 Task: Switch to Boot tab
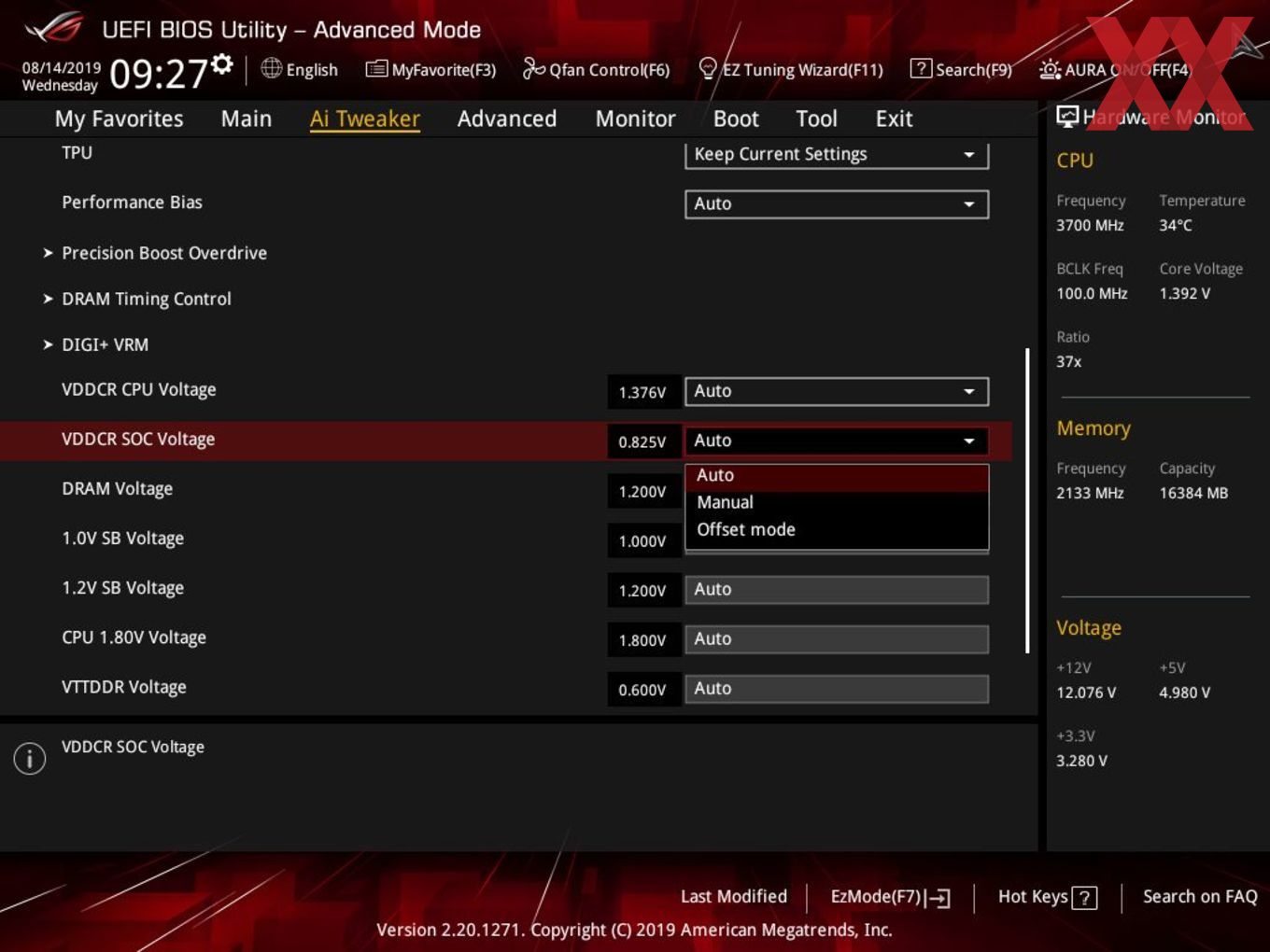click(736, 119)
